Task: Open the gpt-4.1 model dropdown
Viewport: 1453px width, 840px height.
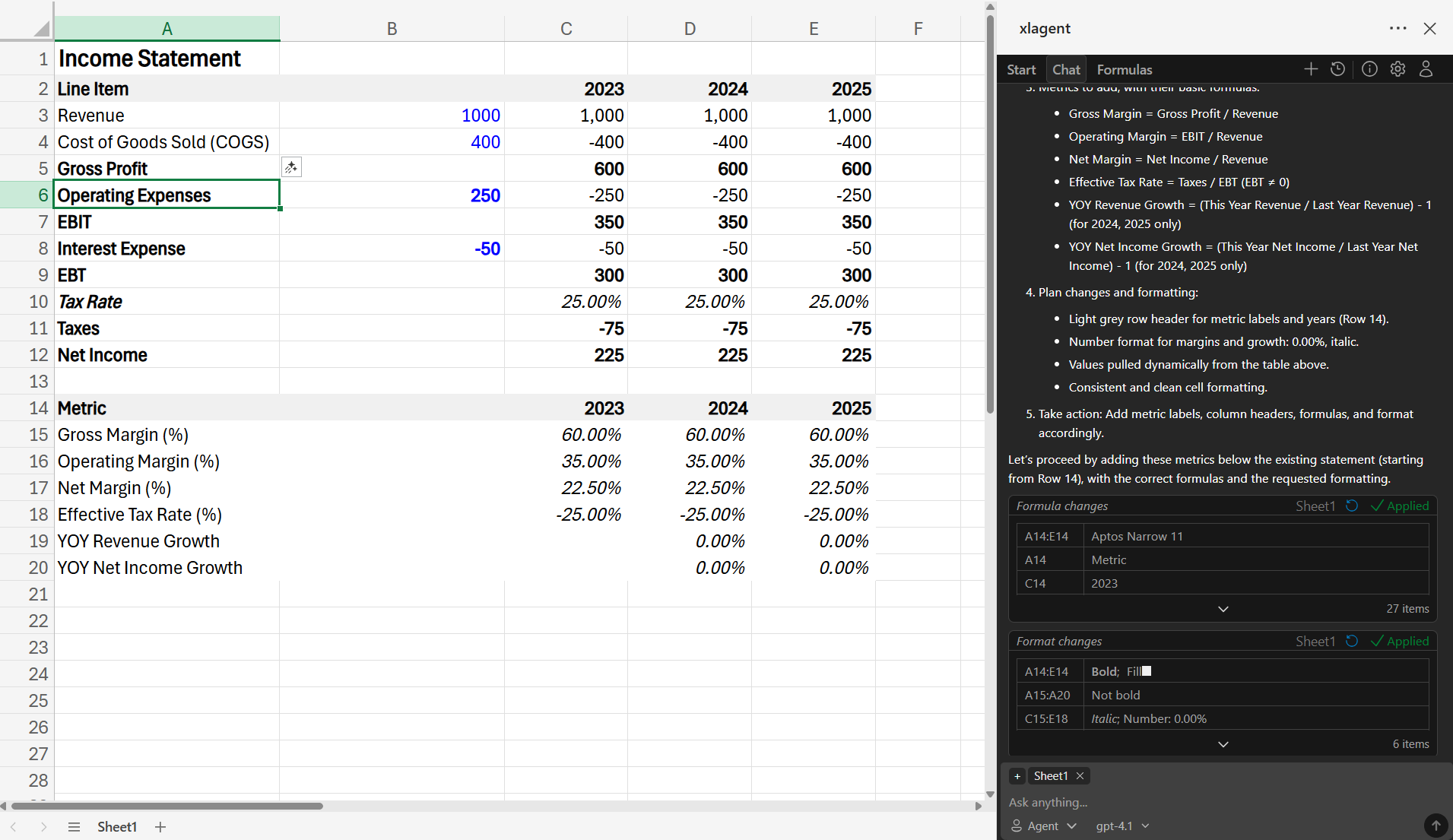Action: [1122, 826]
